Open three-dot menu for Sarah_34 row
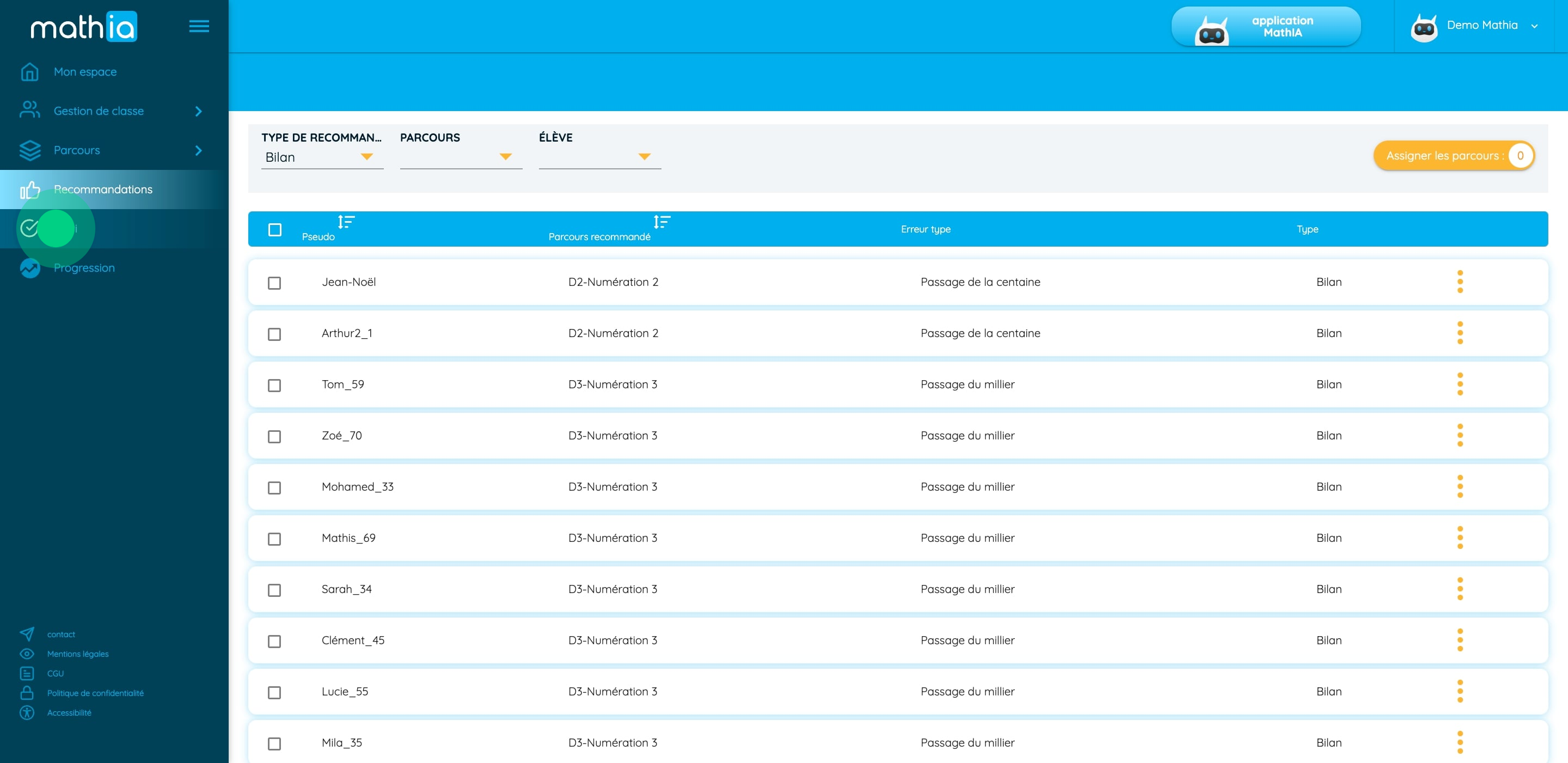 [1460, 589]
